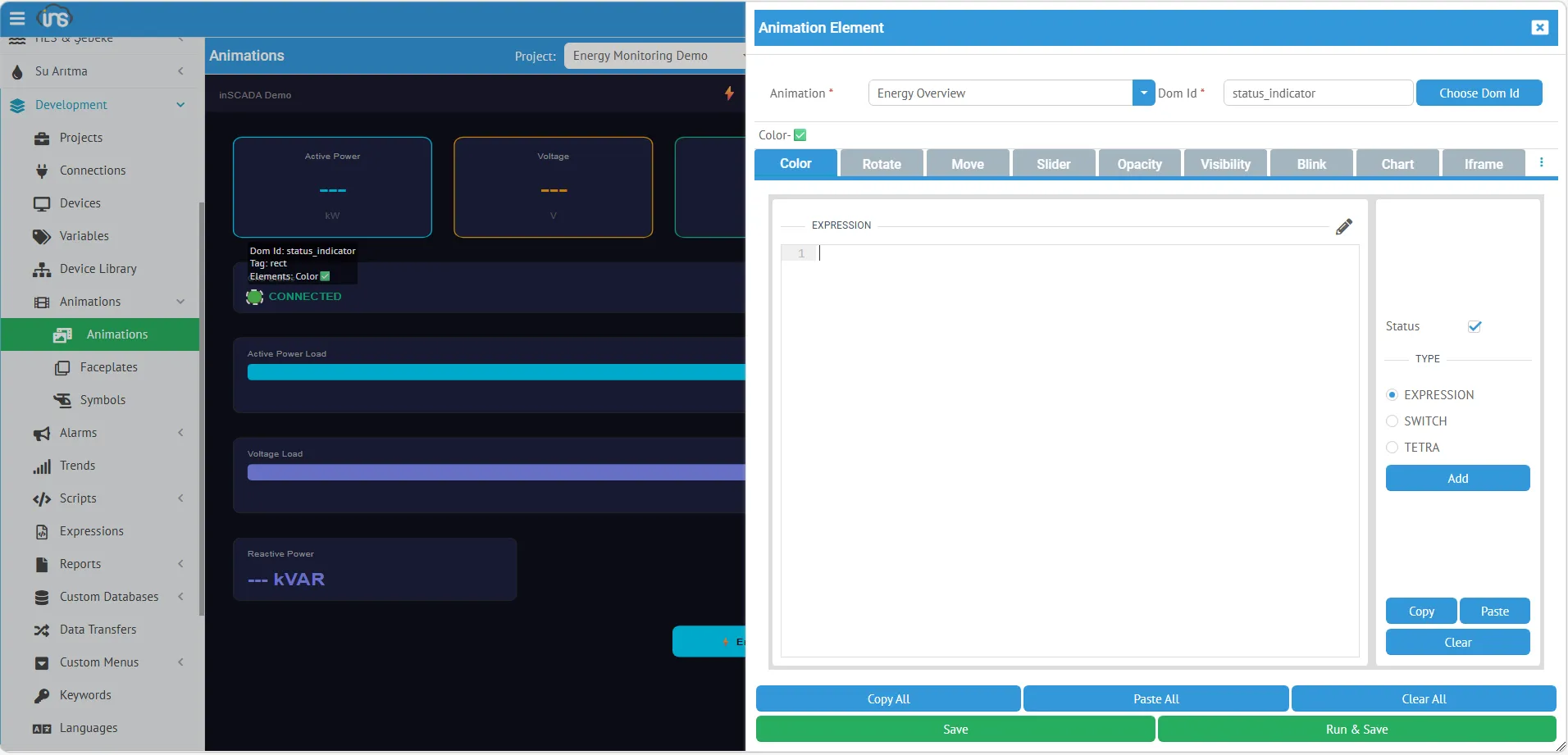Viewport: 1568px width, 755px height.
Task: Open Variables via the tags icon
Action: click(42, 236)
